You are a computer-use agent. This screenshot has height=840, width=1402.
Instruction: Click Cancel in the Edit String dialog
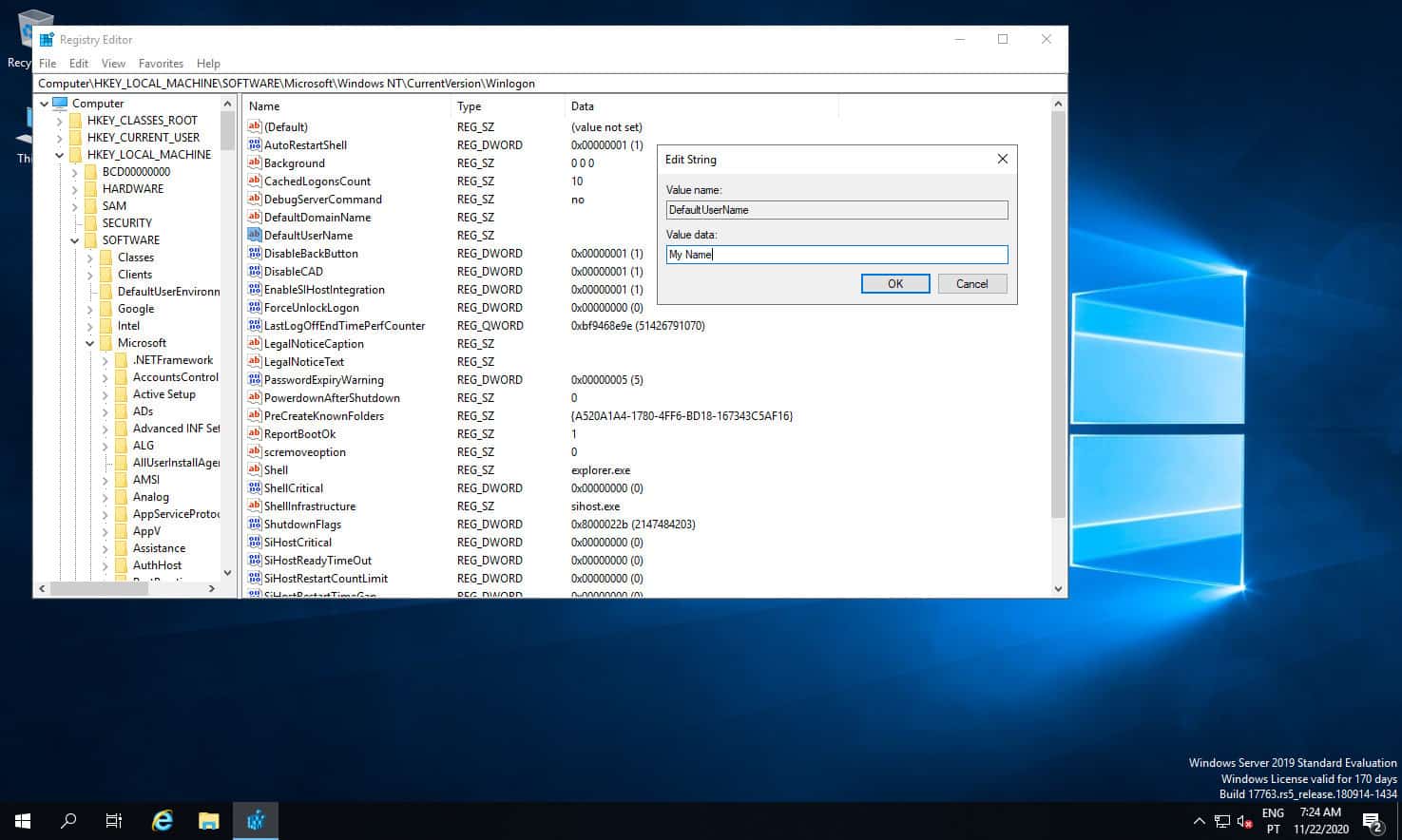coord(971,283)
